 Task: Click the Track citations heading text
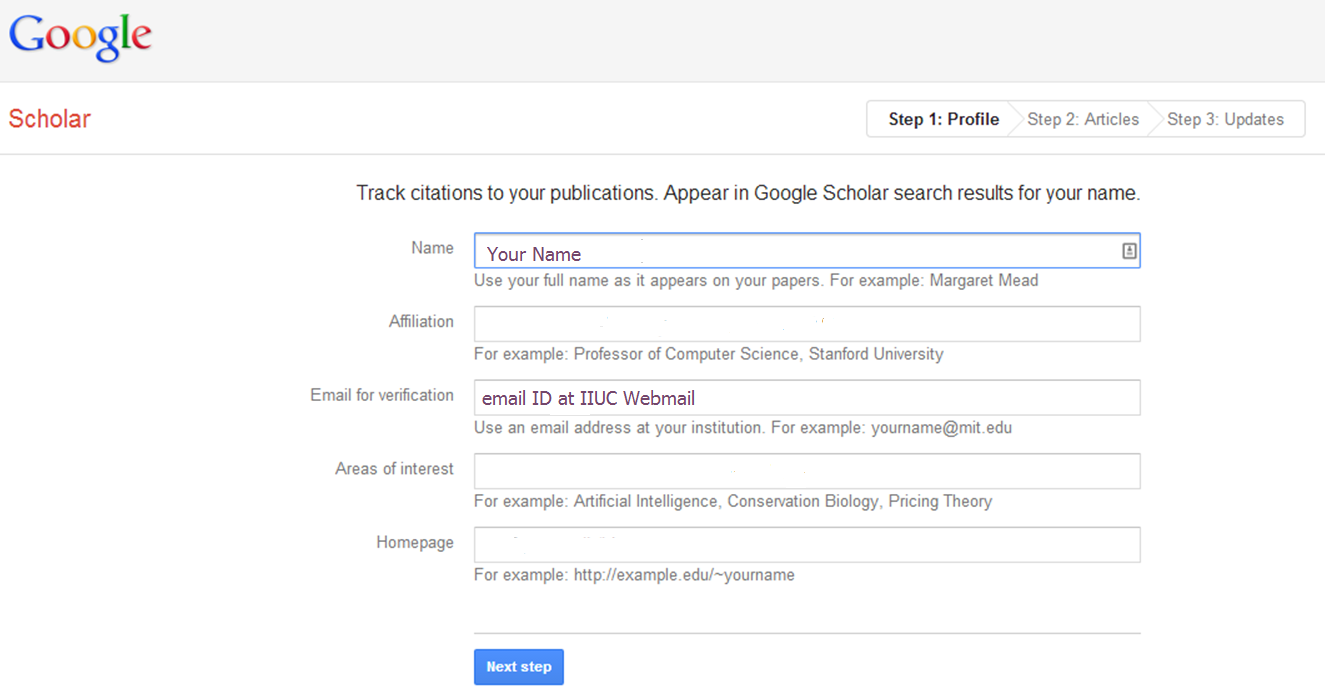click(x=748, y=193)
